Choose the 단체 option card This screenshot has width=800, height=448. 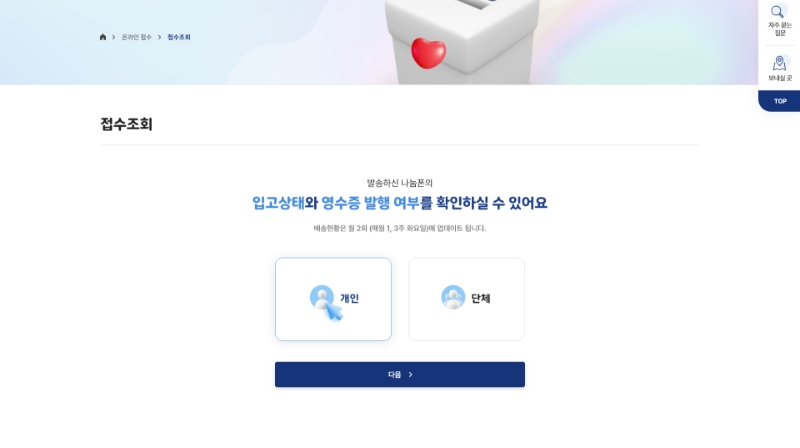pyautogui.click(x=466, y=299)
